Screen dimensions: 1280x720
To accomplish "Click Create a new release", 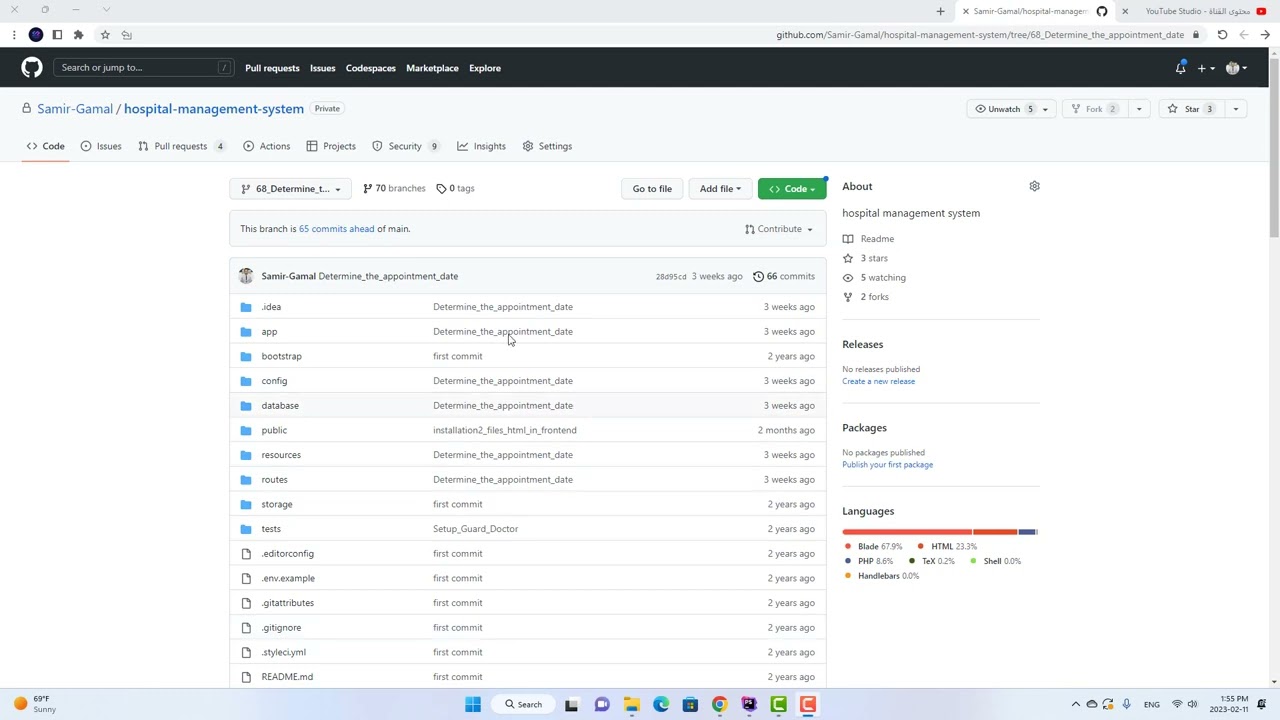I will 878,381.
